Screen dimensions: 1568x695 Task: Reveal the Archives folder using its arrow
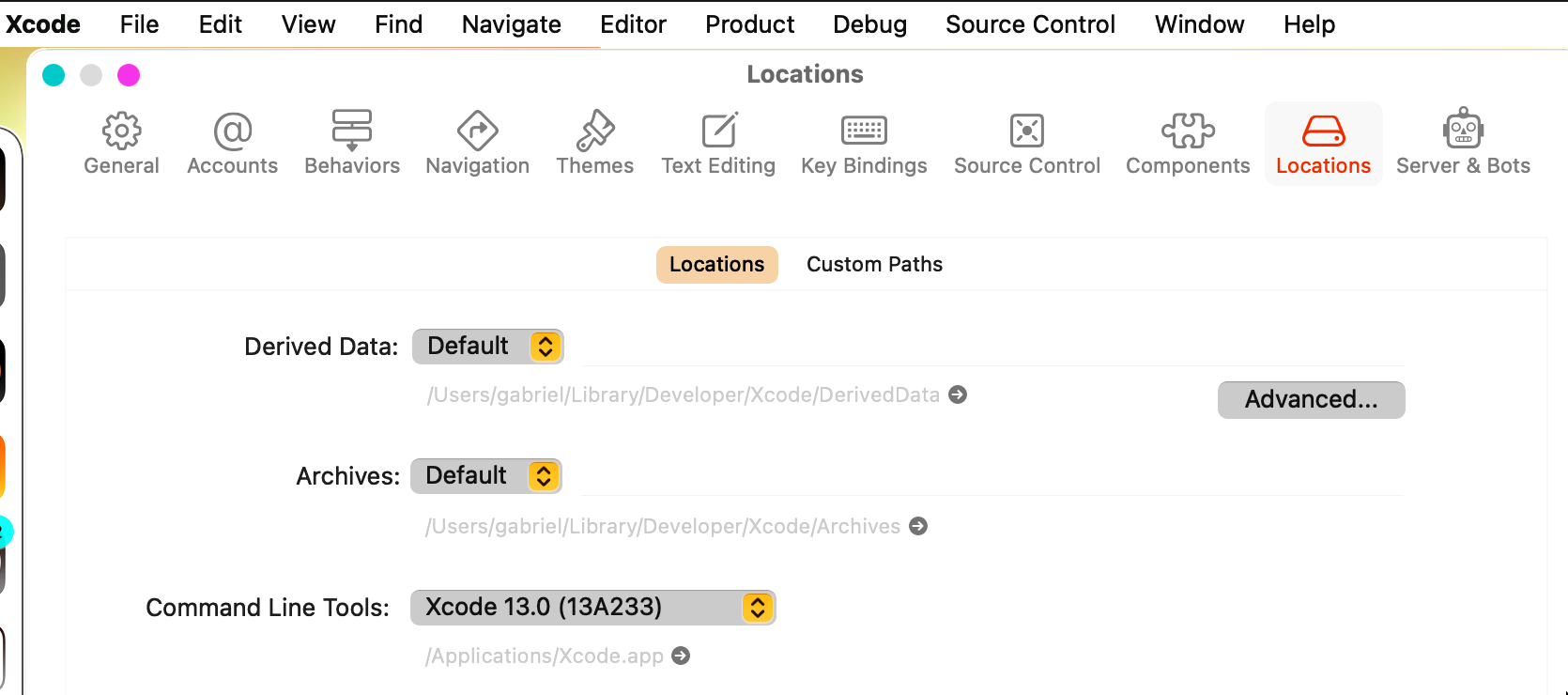click(918, 526)
